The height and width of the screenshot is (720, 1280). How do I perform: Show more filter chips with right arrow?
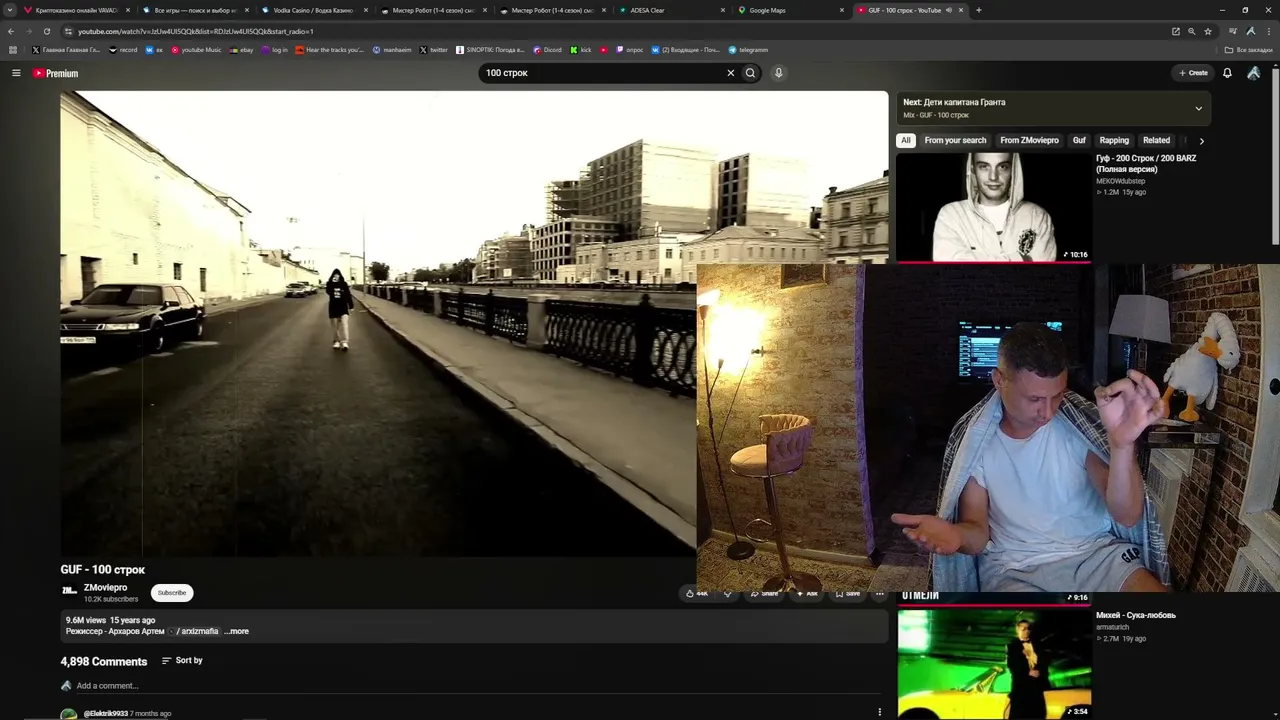(1201, 141)
